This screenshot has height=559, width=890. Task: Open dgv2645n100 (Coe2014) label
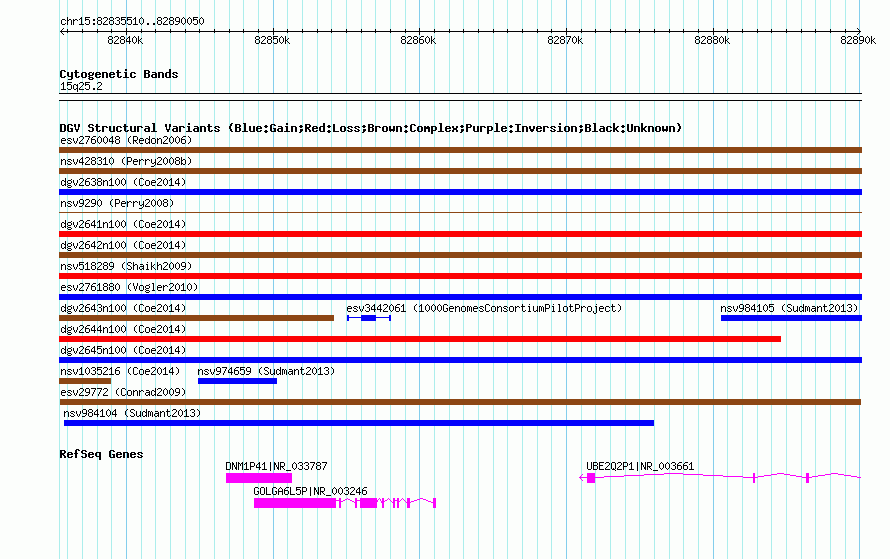tap(123, 350)
